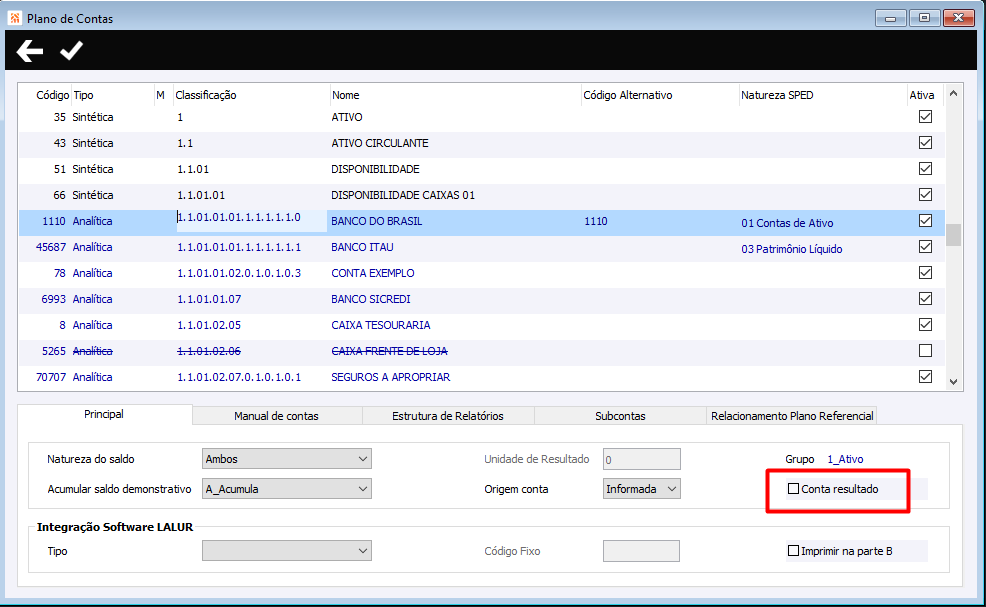
Task: Select the SEGUROS A APROPRIAR account
Action: [x=391, y=377]
